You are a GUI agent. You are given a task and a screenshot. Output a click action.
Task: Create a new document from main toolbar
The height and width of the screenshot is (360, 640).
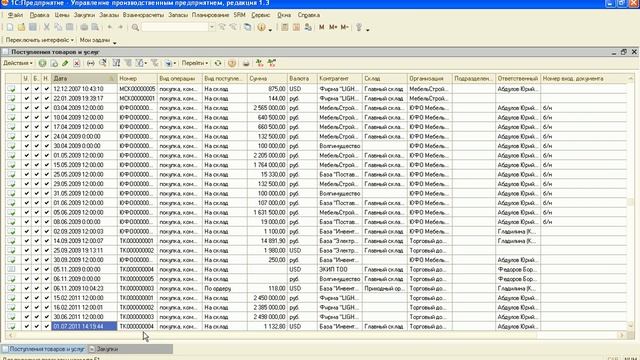click(x=10, y=27)
